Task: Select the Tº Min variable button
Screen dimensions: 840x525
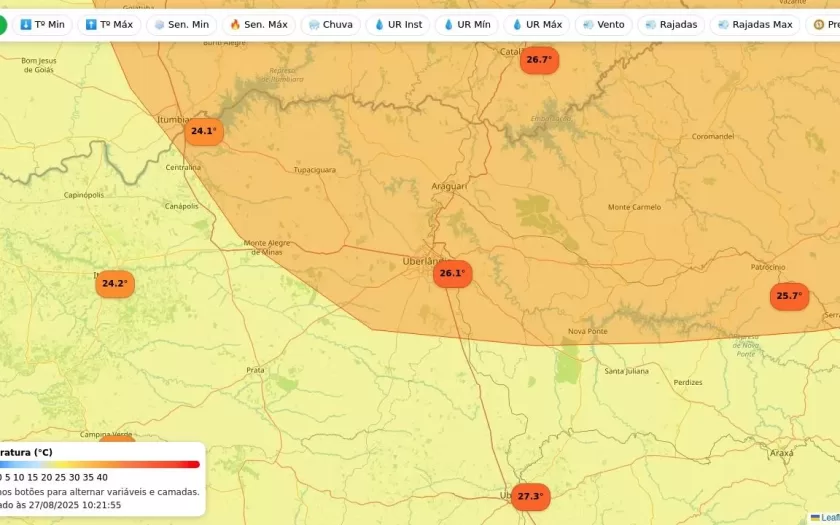Action: pos(42,24)
